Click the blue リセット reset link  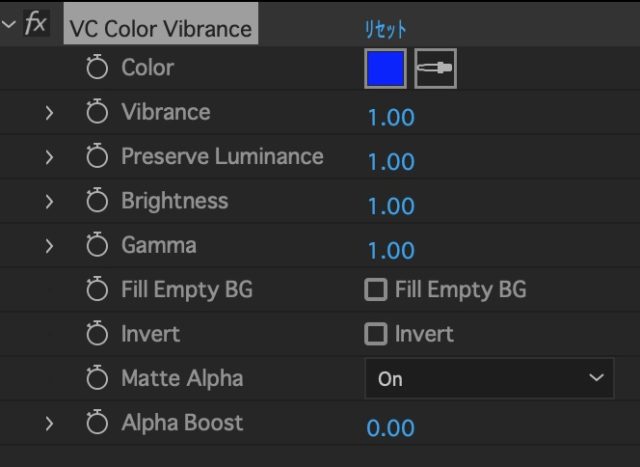click(x=385, y=29)
